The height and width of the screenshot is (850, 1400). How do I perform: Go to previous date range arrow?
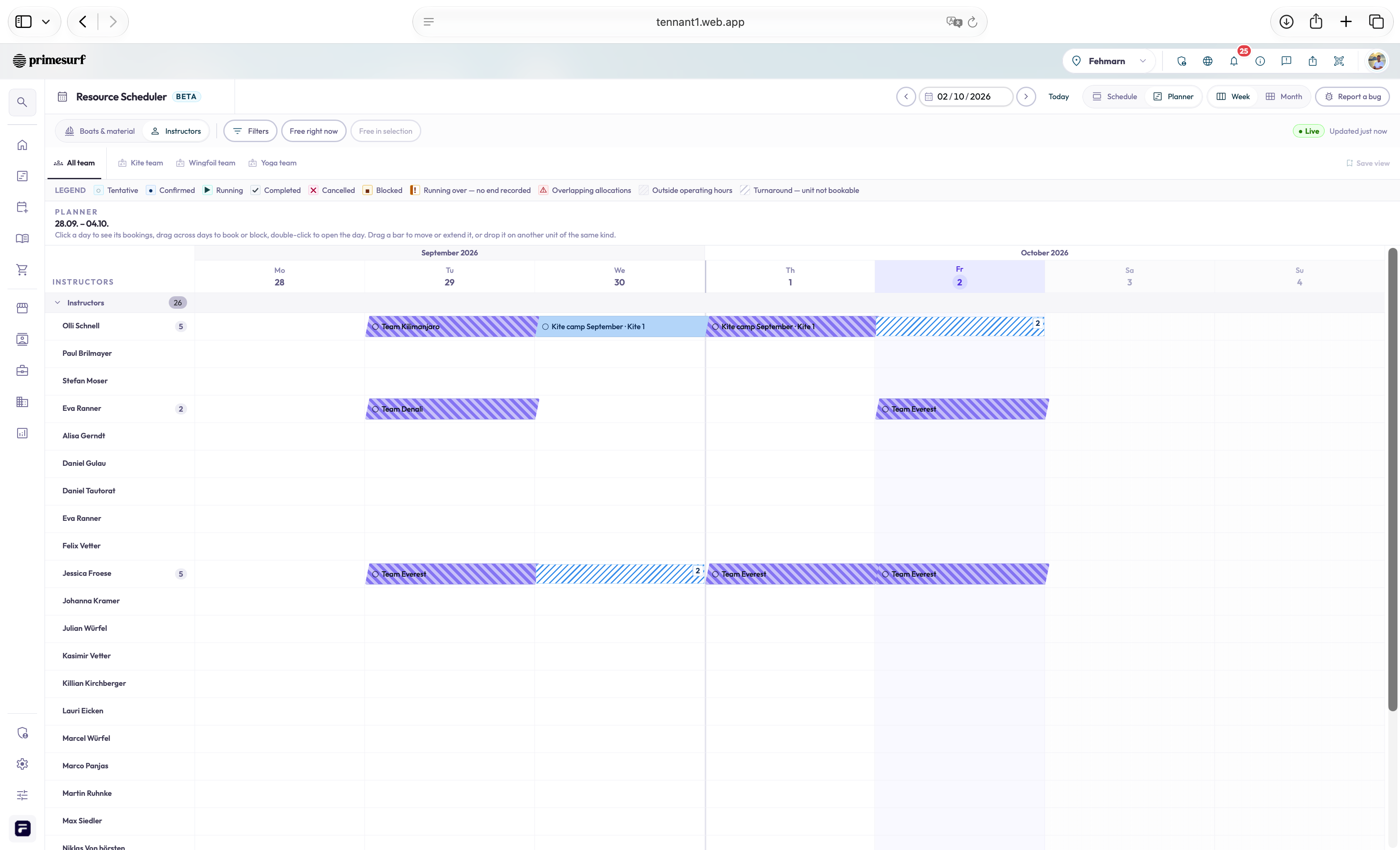[x=906, y=97]
